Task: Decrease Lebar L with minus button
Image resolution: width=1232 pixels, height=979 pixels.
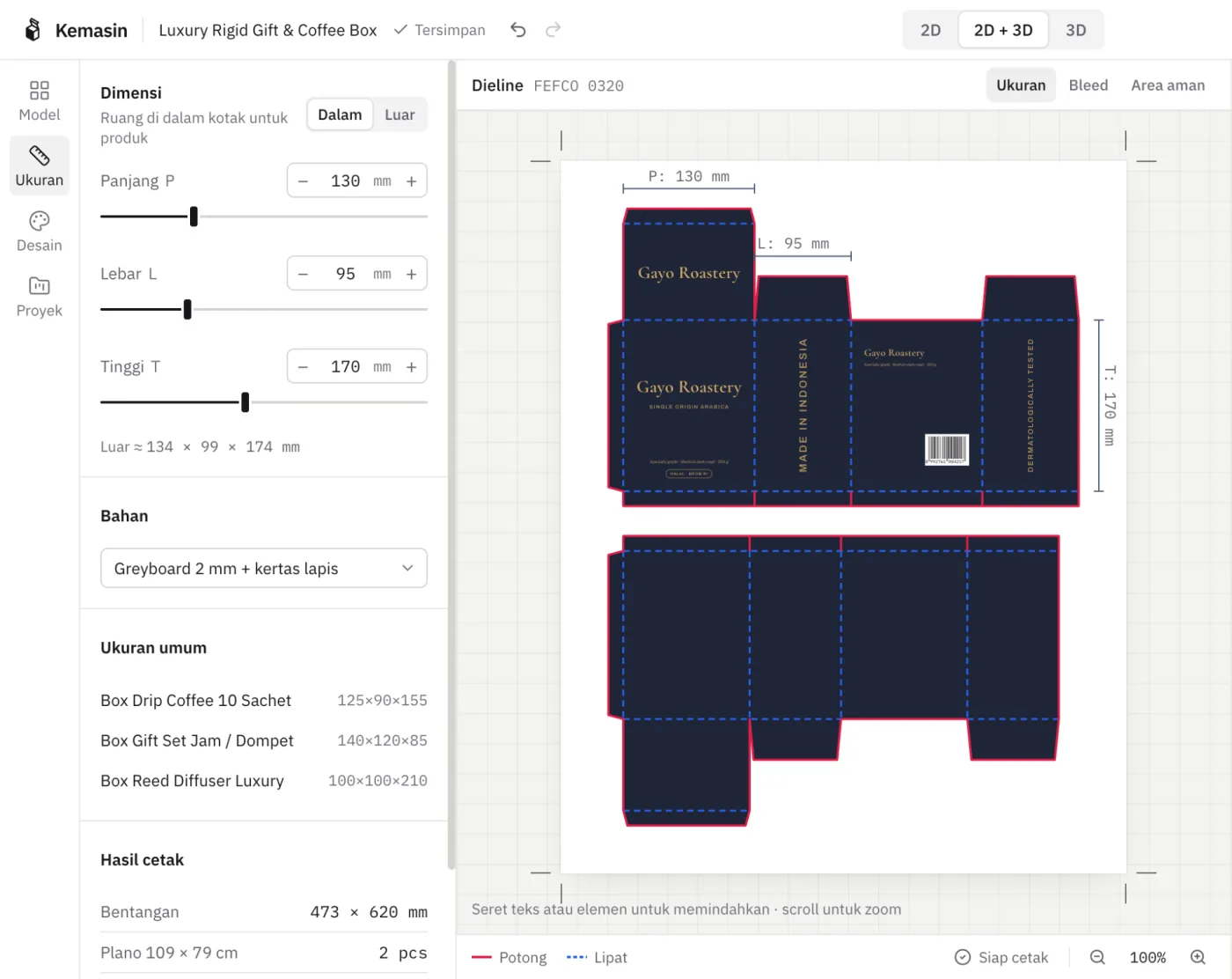Action: click(303, 275)
